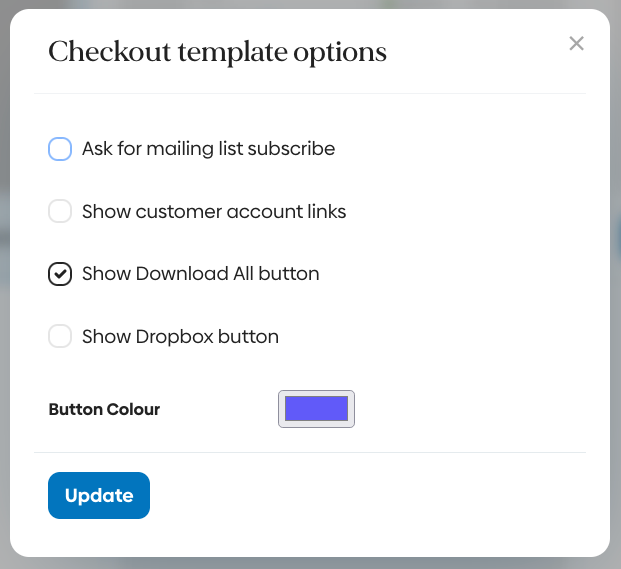
Task: Click the "Show customer account links" label
Action: coord(214,211)
